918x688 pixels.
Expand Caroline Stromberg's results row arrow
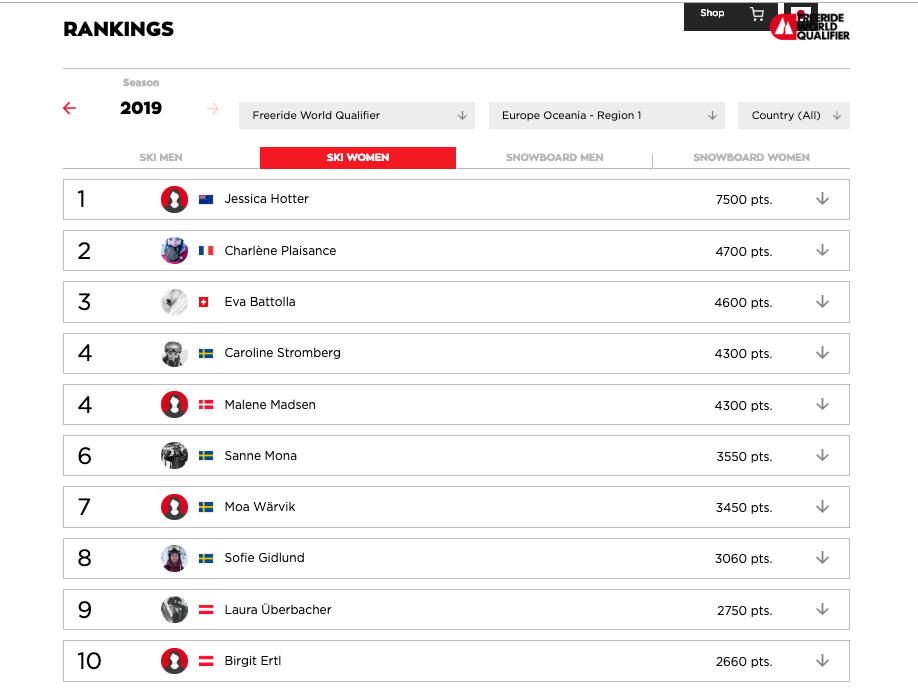822,353
